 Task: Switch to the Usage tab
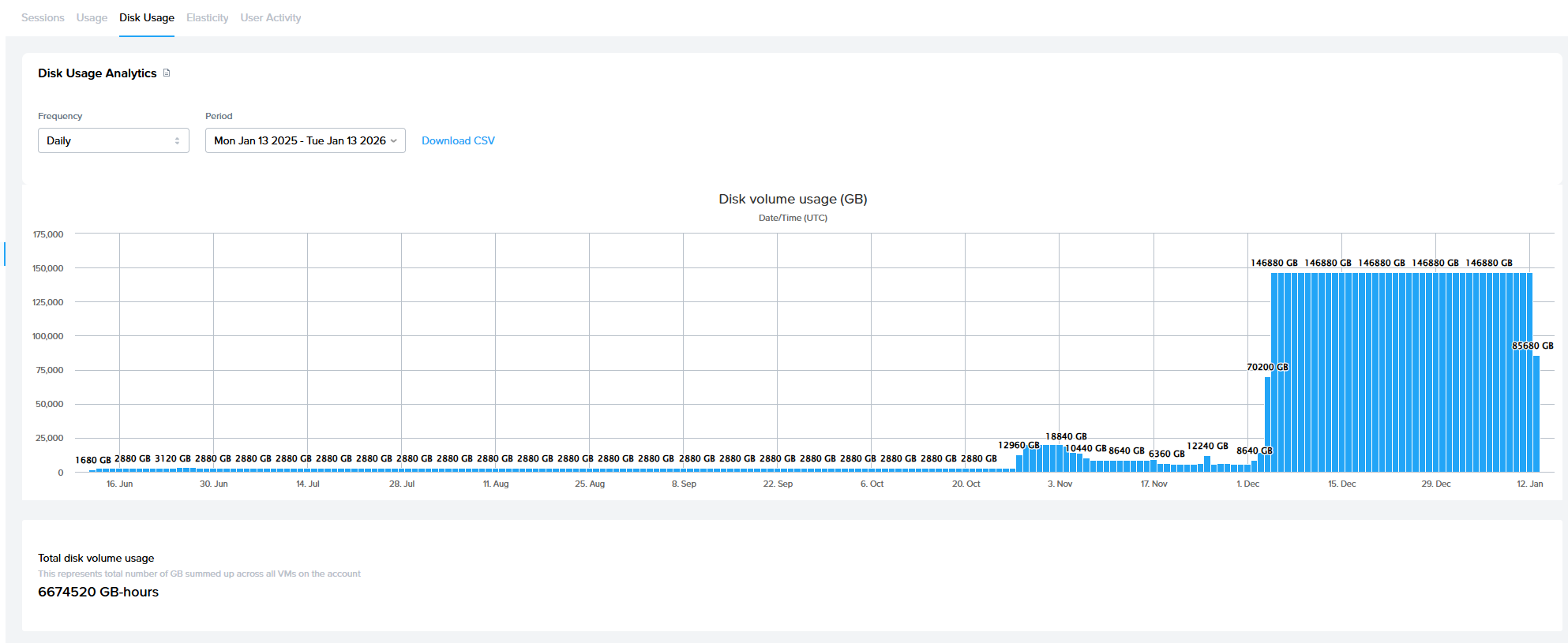(92, 17)
